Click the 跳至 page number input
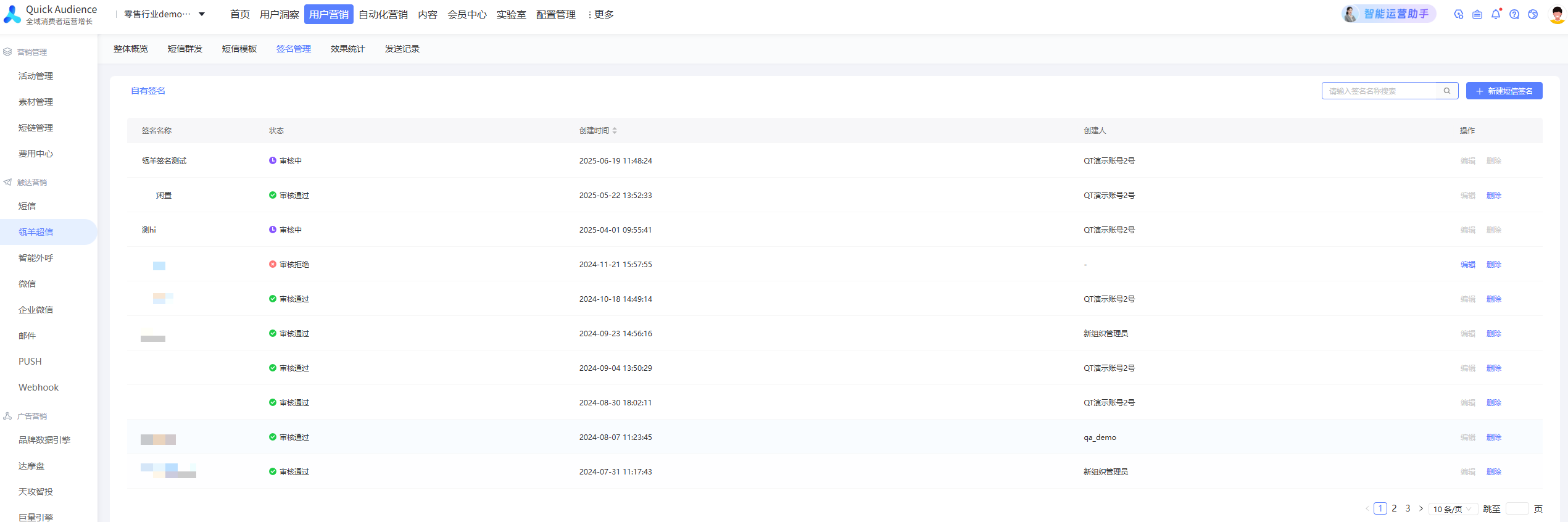 click(x=1517, y=509)
